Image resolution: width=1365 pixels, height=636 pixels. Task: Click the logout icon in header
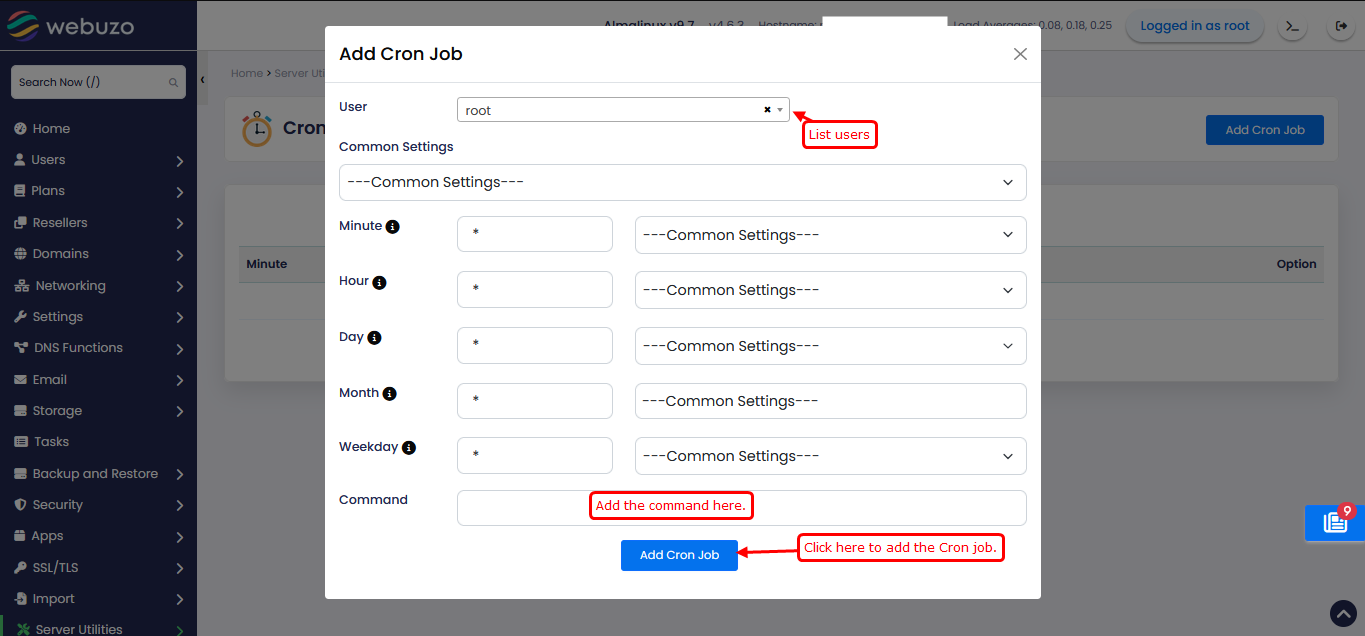click(1341, 26)
